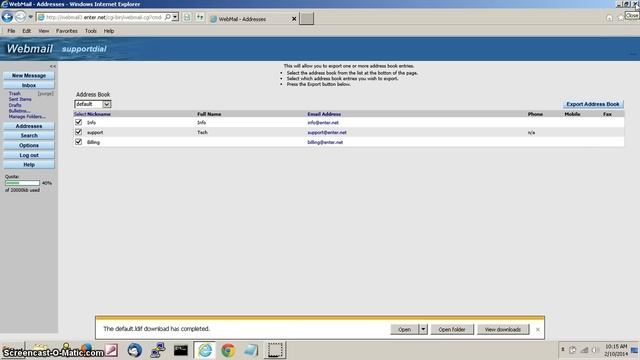Click the Export Address Book button
The height and width of the screenshot is (360, 640).
click(x=592, y=104)
